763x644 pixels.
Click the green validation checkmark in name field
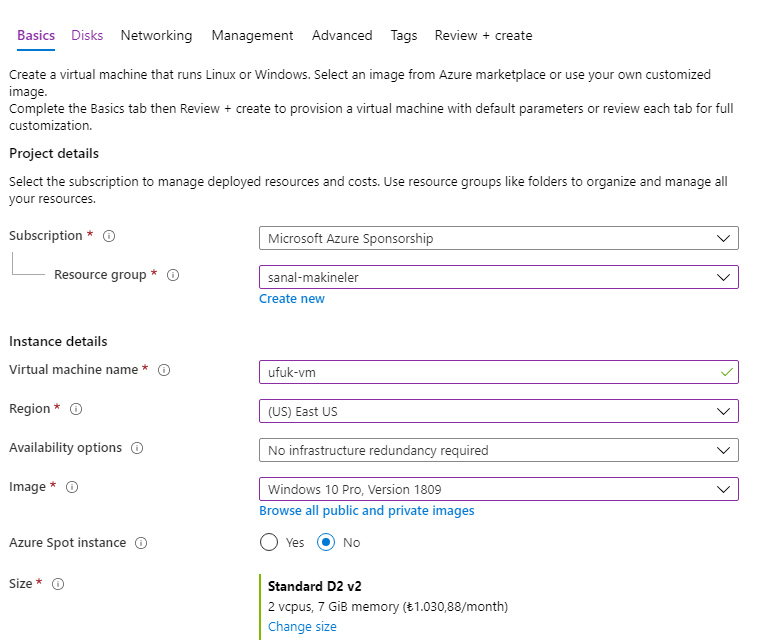pyautogui.click(x=727, y=372)
